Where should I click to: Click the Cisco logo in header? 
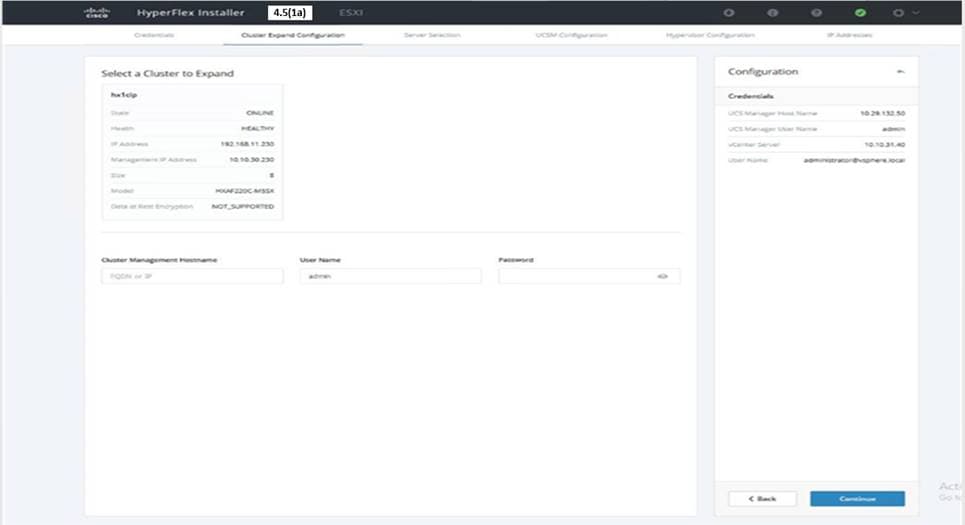click(x=97, y=12)
